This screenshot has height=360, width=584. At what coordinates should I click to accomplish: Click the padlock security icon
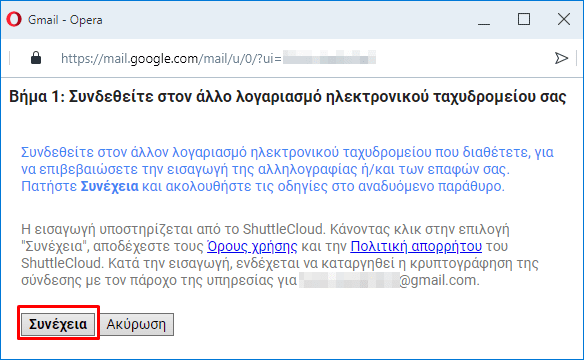coord(36,58)
